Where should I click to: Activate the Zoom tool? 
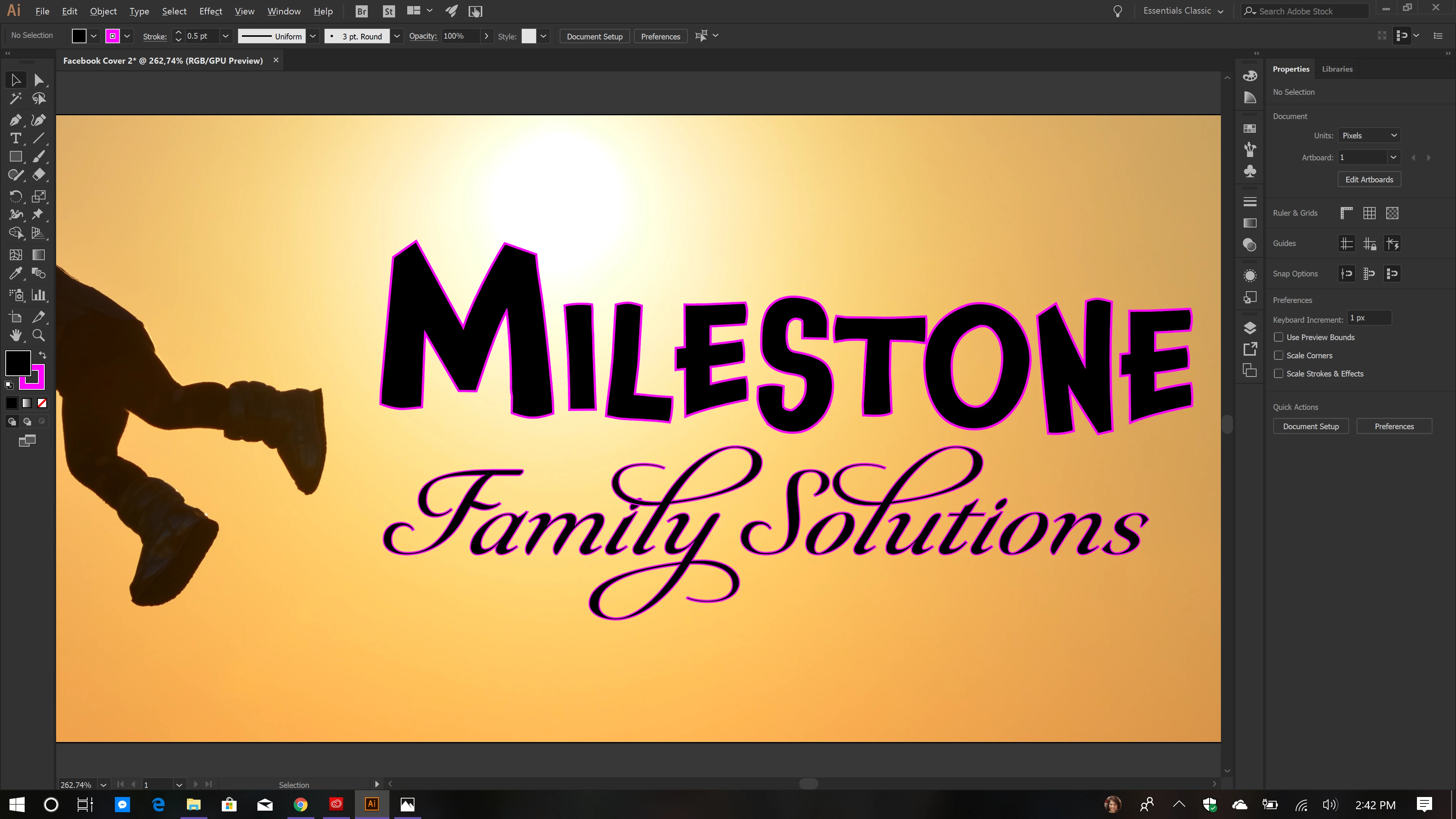[38, 335]
